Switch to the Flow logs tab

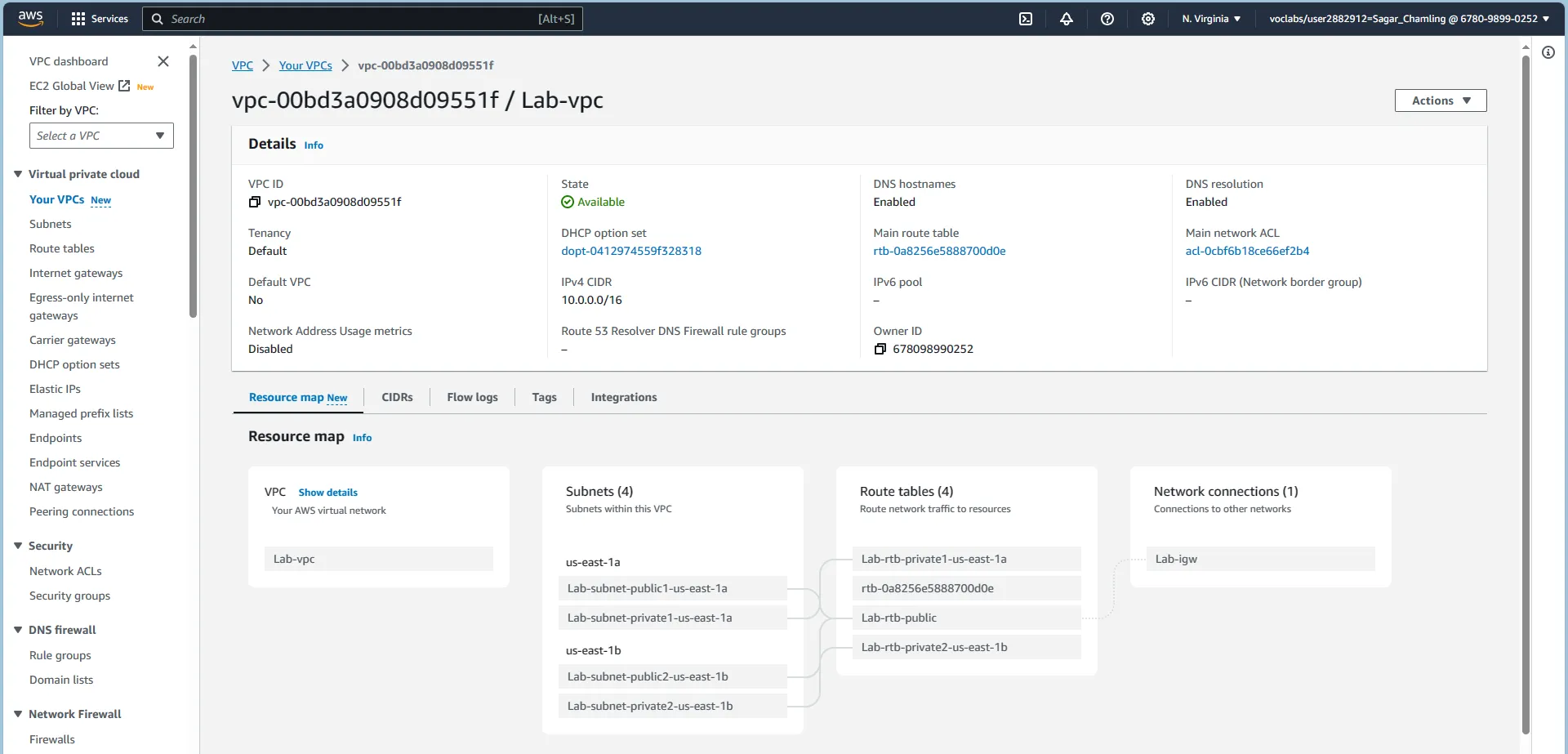tap(472, 397)
